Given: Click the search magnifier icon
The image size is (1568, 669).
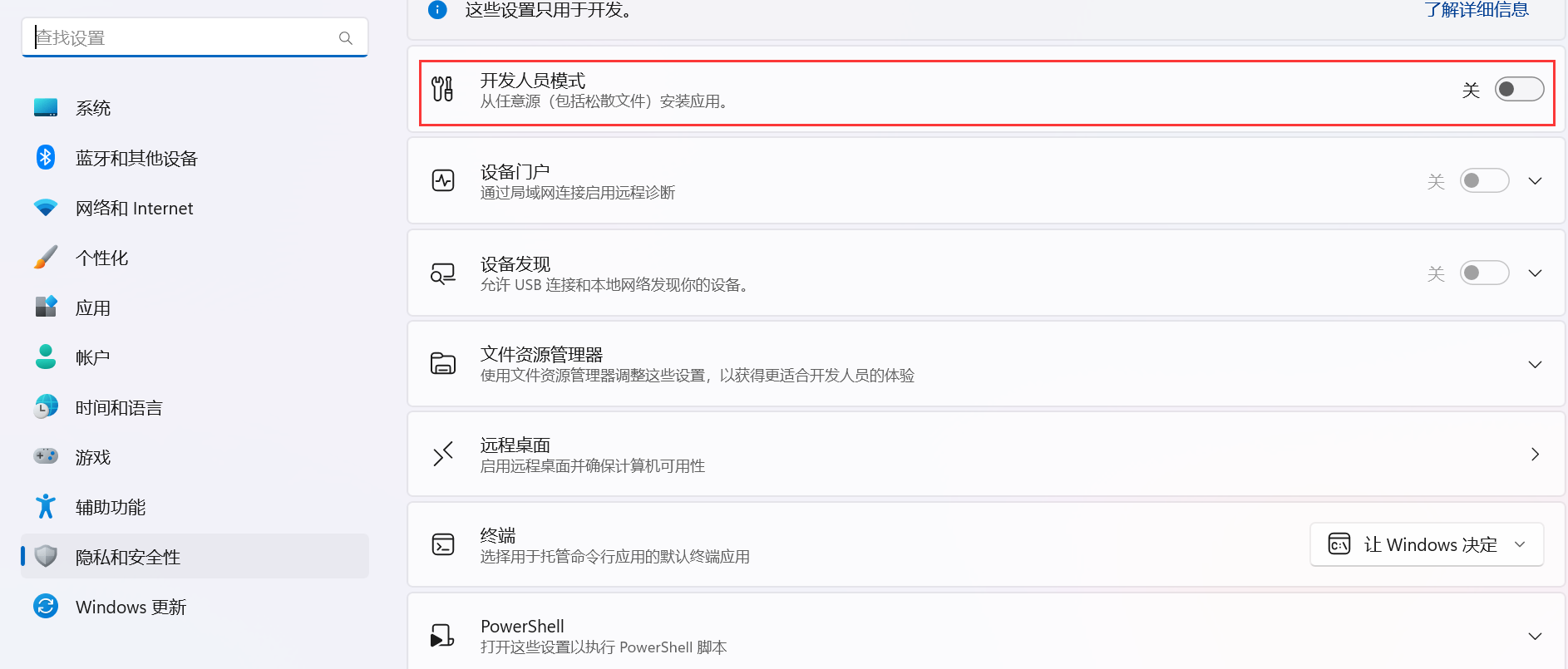Looking at the screenshot, I should (346, 38).
